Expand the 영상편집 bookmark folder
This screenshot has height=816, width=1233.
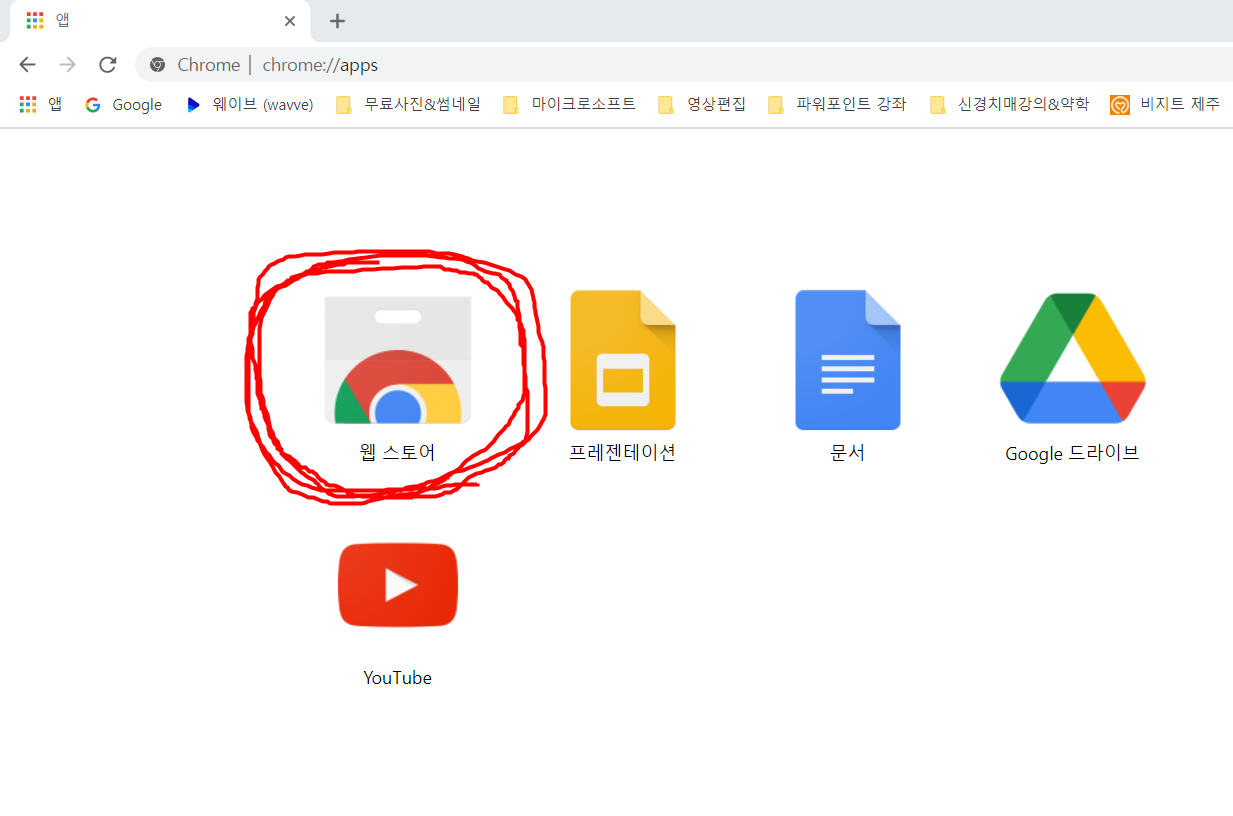[x=702, y=104]
